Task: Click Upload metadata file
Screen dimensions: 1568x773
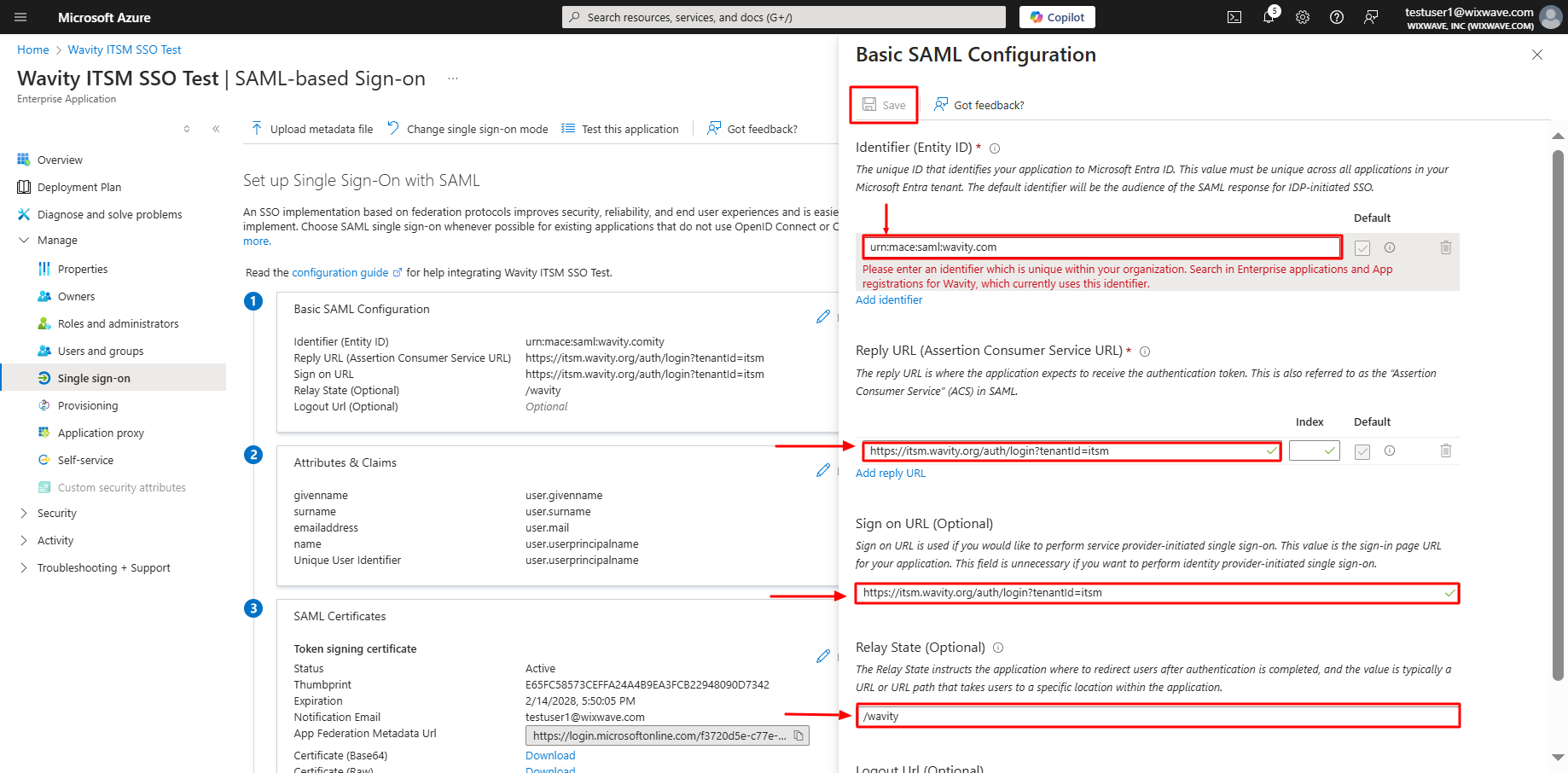Action: pos(311,129)
